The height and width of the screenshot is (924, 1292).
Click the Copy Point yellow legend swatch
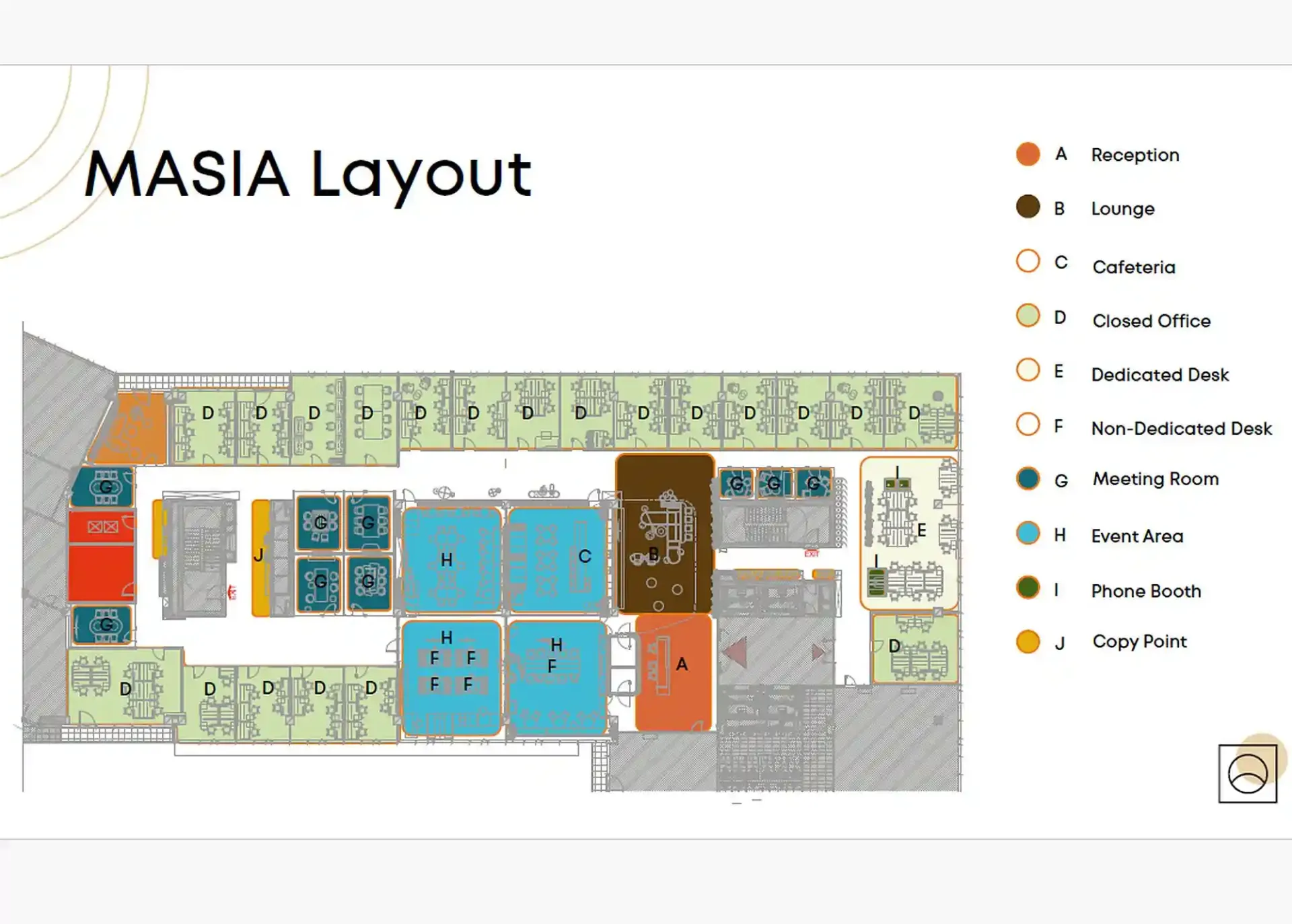point(1028,641)
